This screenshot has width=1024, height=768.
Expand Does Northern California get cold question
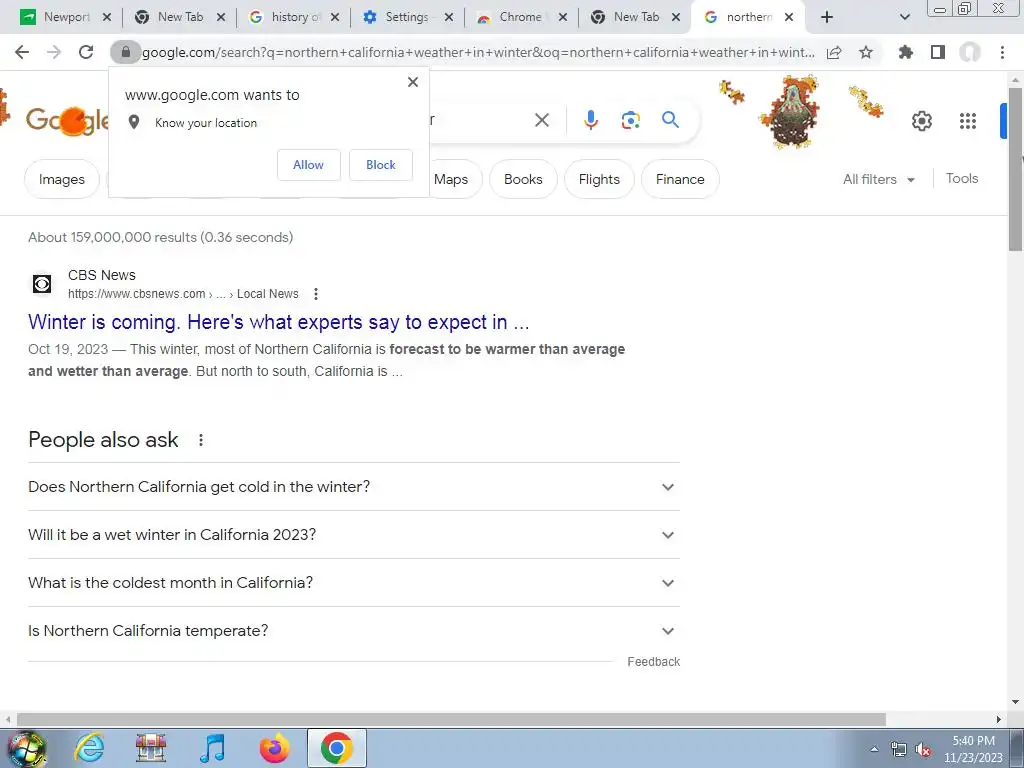click(354, 487)
